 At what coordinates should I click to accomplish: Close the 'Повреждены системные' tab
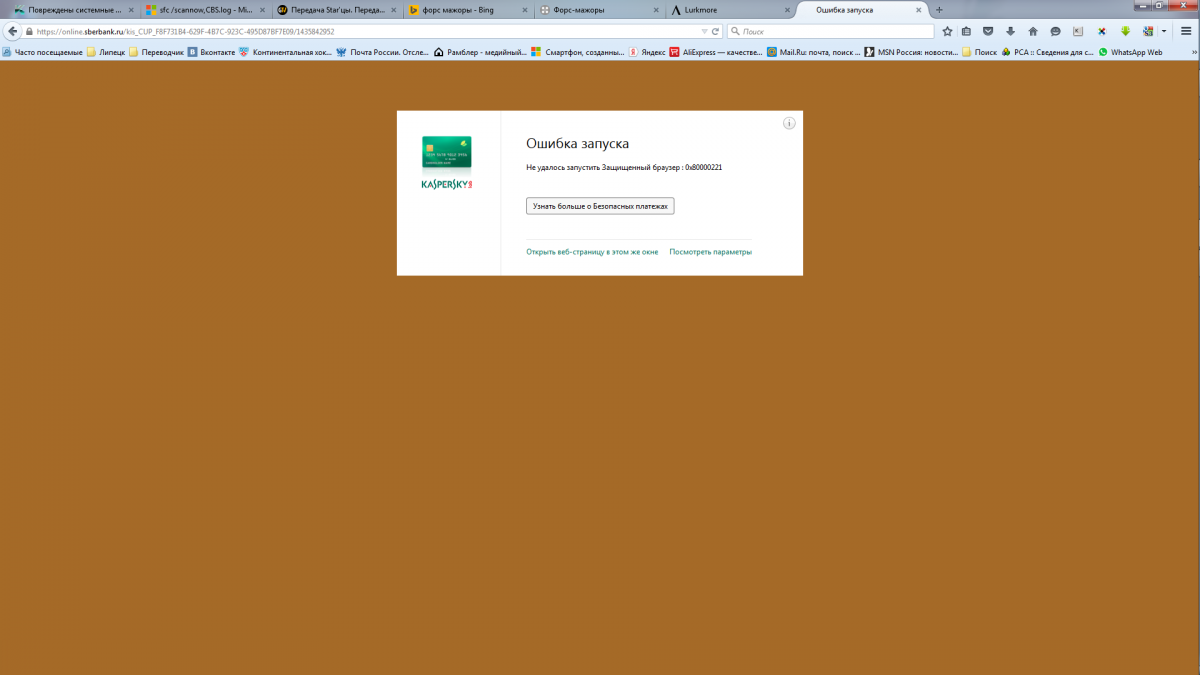click(x=130, y=10)
